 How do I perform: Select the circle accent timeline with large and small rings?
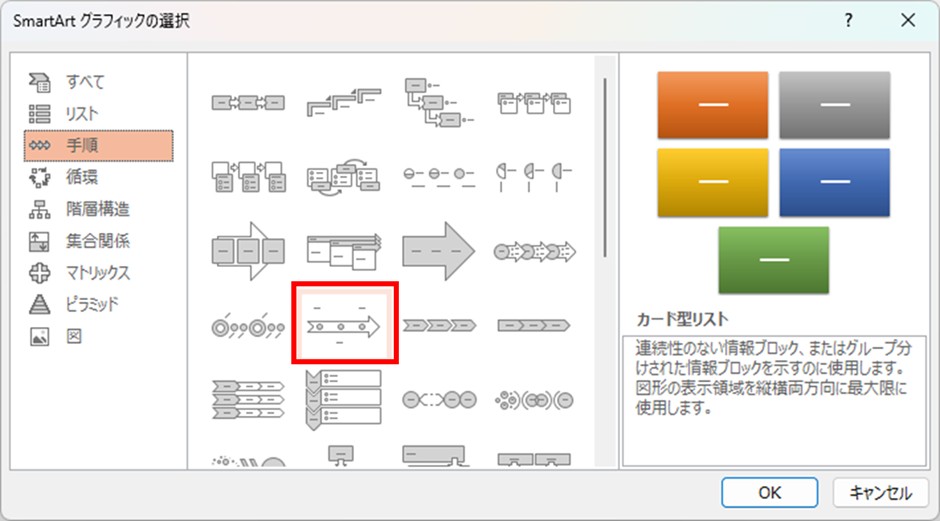pos(248,326)
